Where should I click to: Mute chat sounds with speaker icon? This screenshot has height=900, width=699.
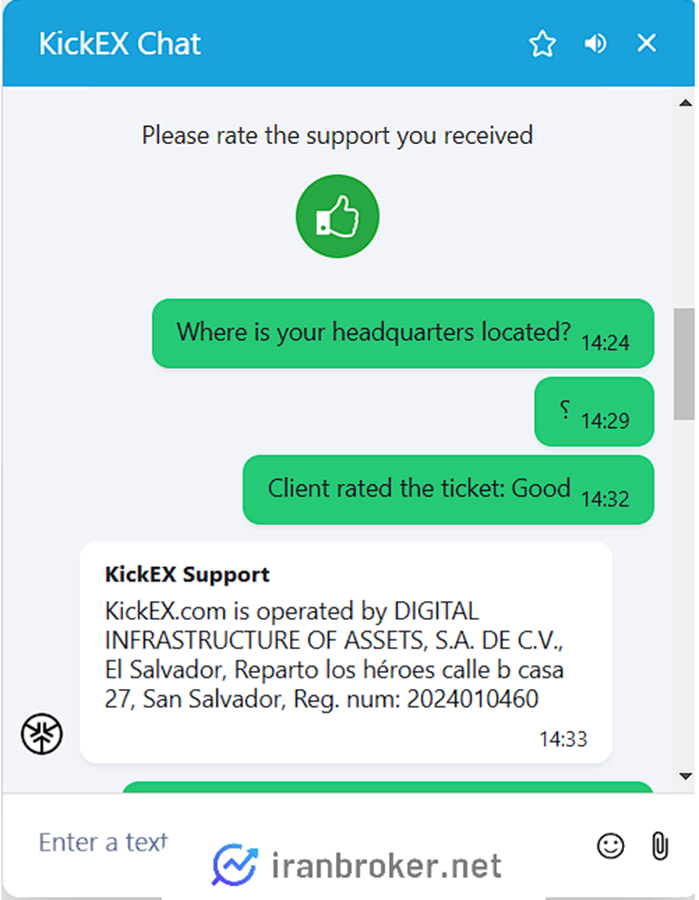click(595, 44)
